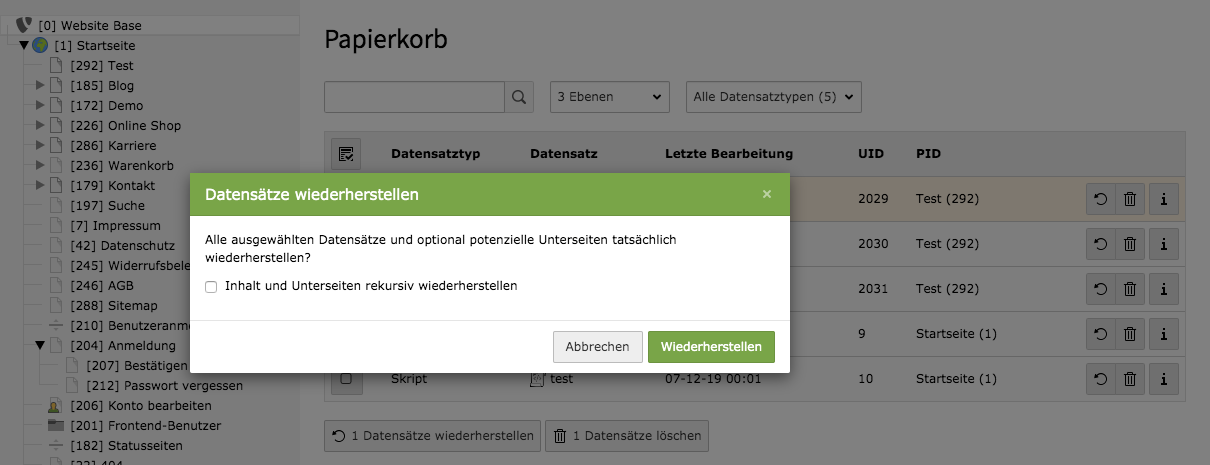1210x465 pixels.
Task: Delete the record with UID 2029
Action: point(1130,200)
